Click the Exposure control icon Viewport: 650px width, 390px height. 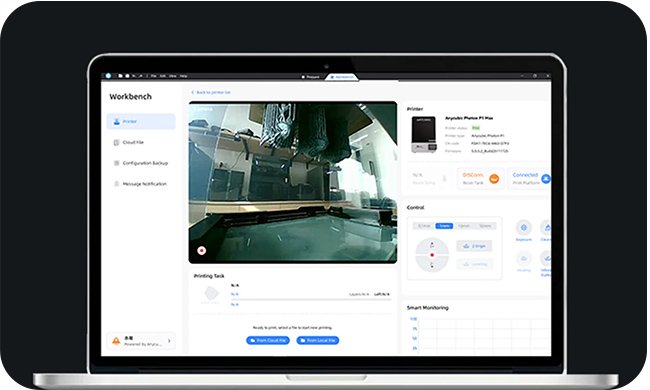(x=524, y=228)
